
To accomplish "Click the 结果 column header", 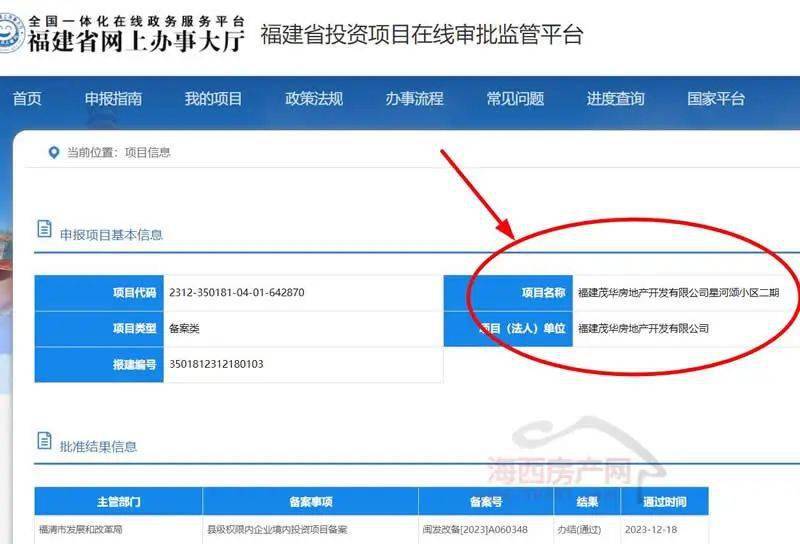I will pyautogui.click(x=587, y=502).
